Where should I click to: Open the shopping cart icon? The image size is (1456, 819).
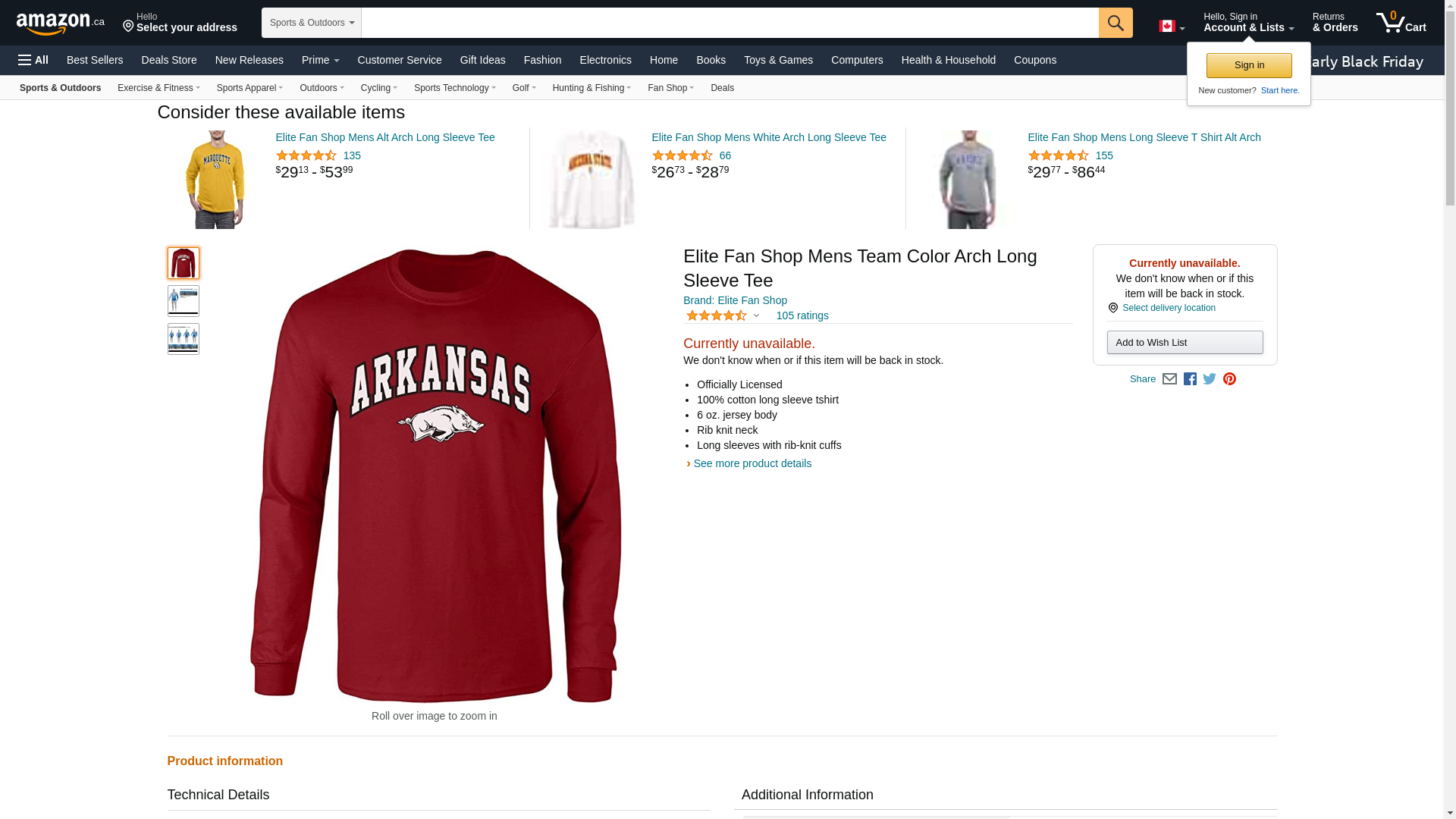(1400, 23)
